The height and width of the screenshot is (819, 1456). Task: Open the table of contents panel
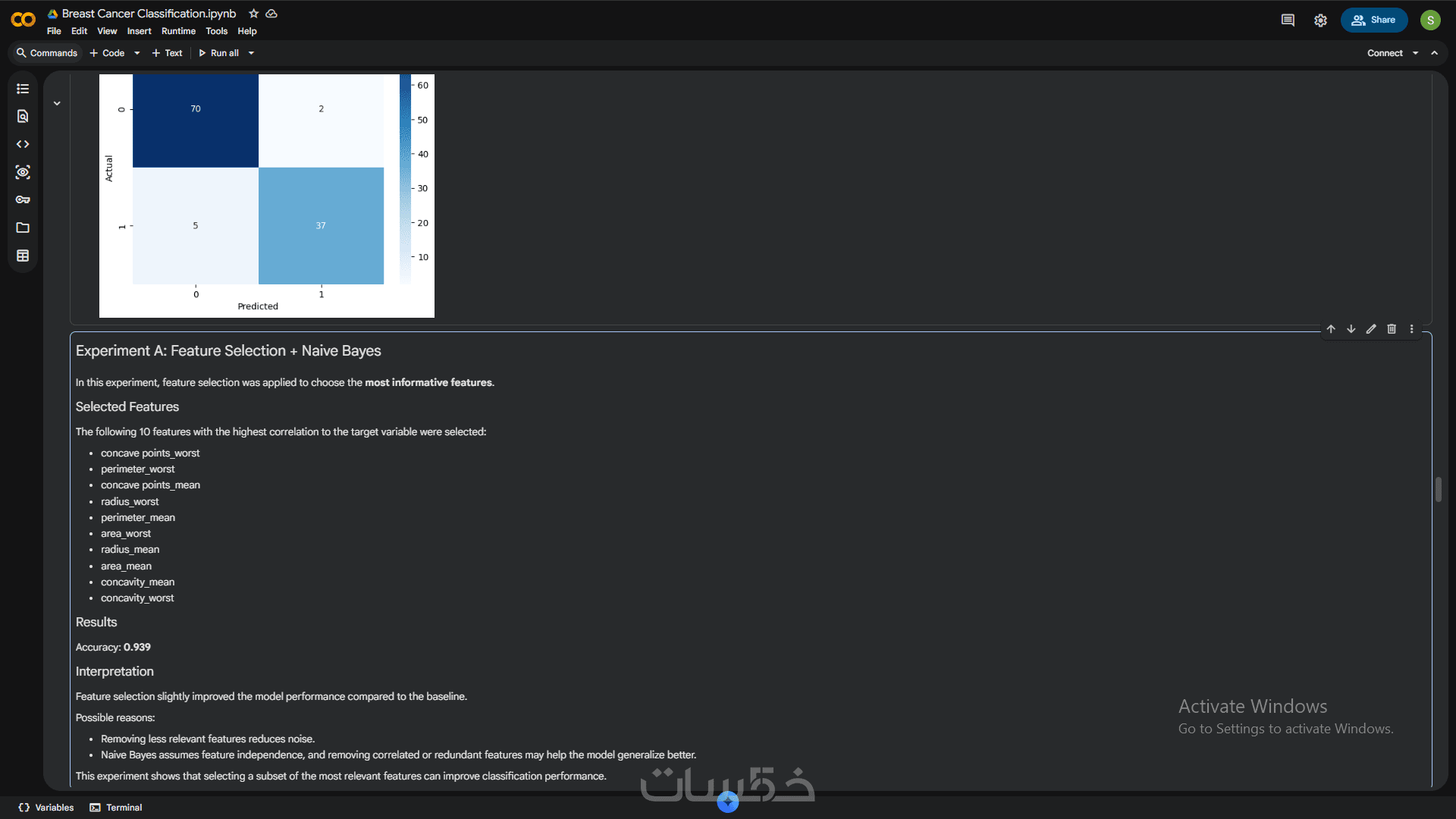coord(23,89)
